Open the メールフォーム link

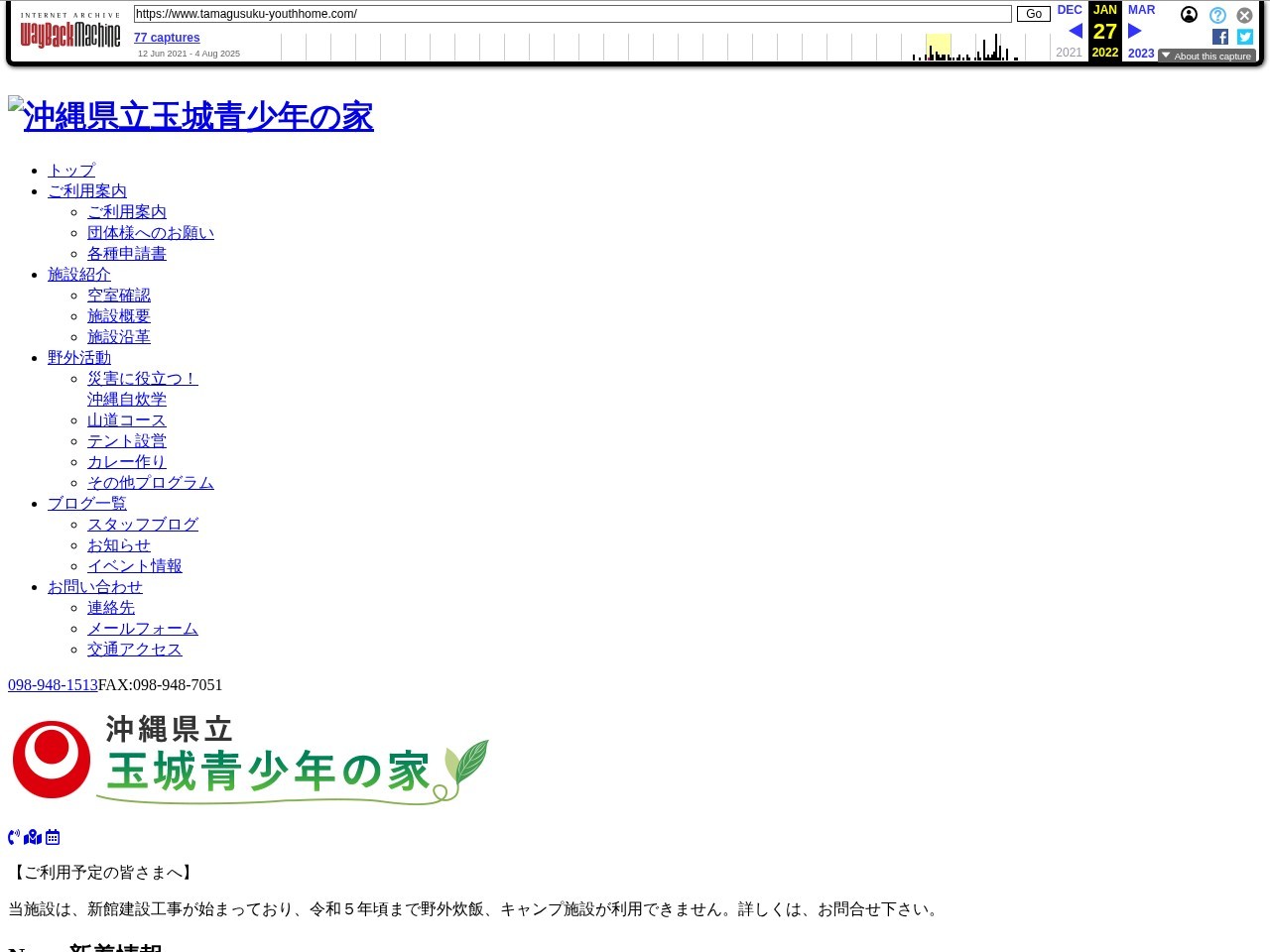click(143, 628)
